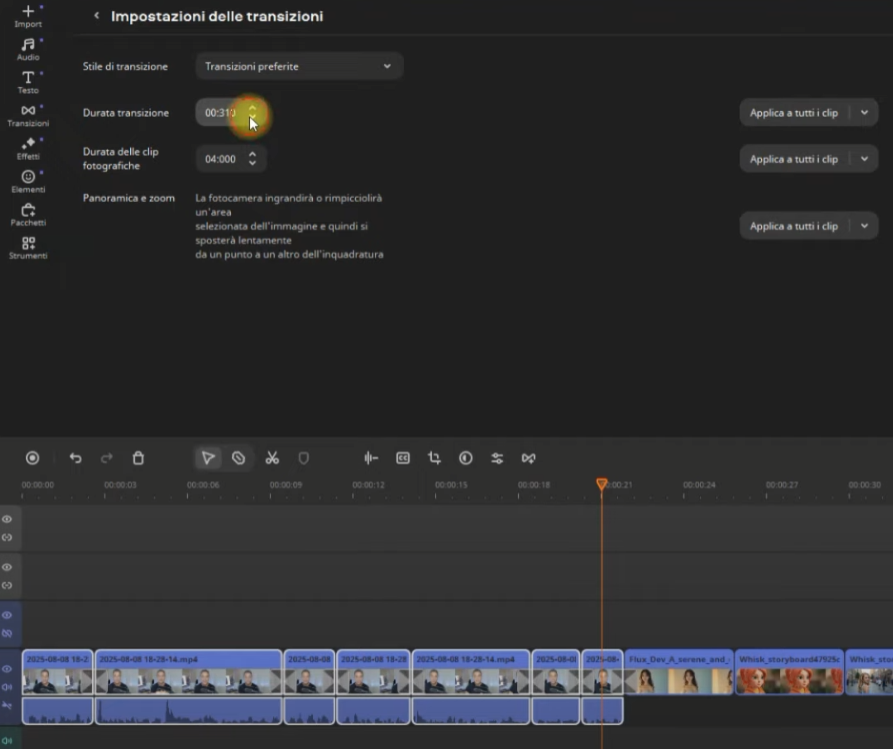Image resolution: width=893 pixels, height=749 pixels.
Task: Increase photo clip duration with up arrow
Action: pyautogui.click(x=252, y=154)
